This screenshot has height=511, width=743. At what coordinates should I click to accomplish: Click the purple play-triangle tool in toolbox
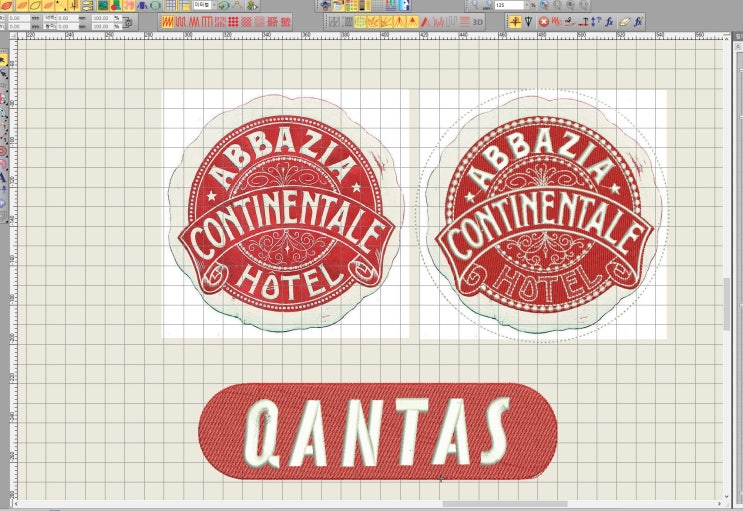(3, 203)
